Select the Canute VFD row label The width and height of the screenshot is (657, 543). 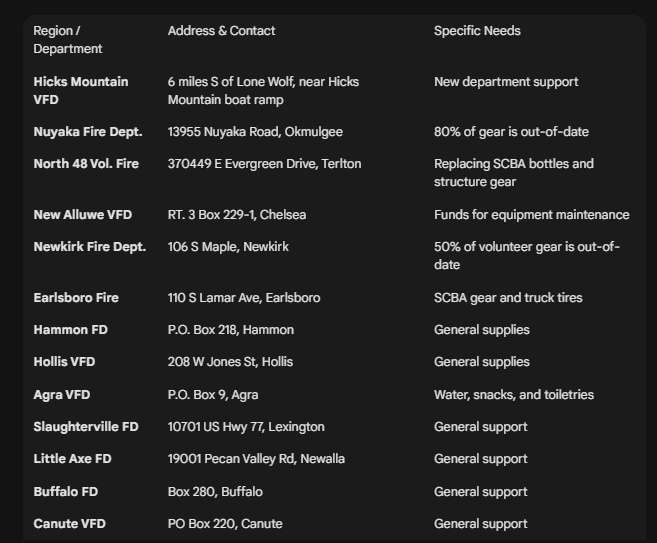point(69,524)
